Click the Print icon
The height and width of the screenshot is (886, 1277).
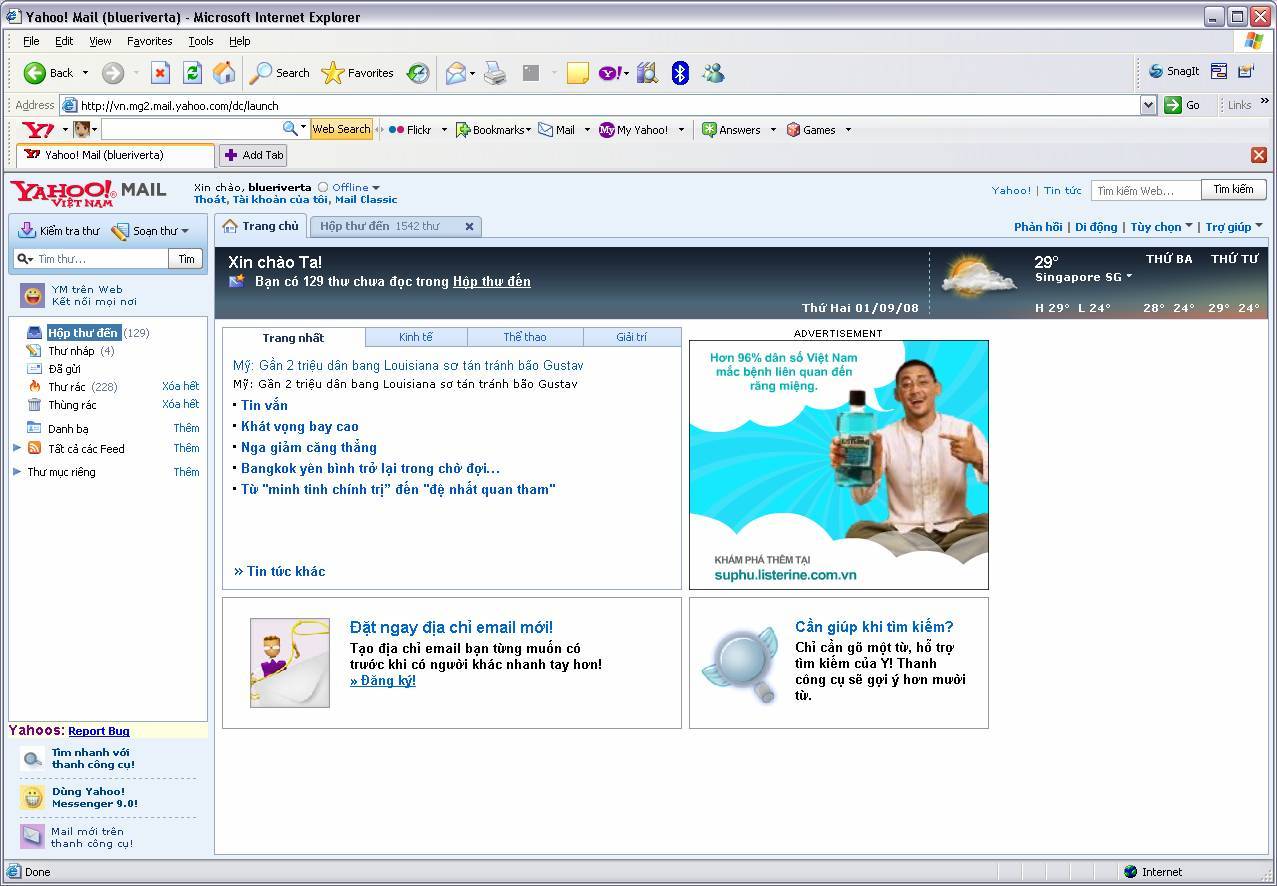[495, 73]
